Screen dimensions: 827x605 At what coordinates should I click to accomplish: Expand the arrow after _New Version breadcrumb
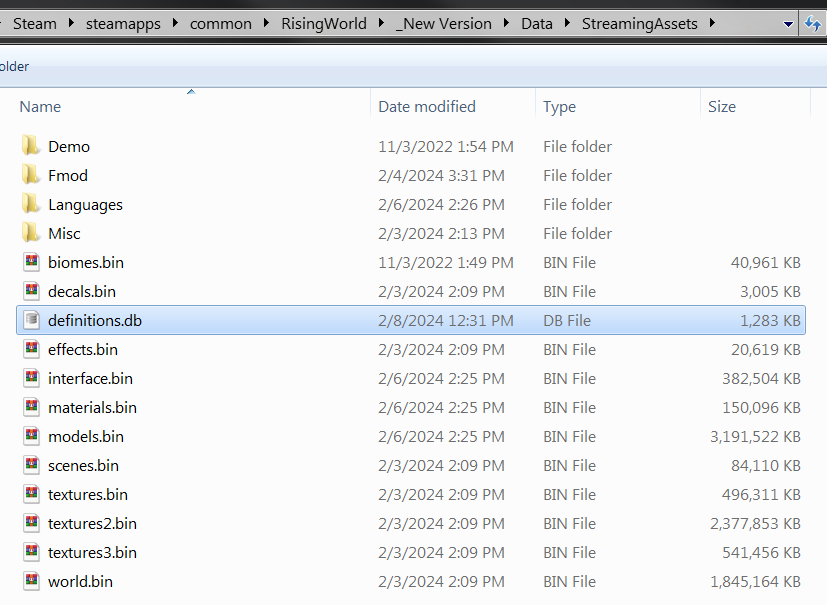coord(506,23)
